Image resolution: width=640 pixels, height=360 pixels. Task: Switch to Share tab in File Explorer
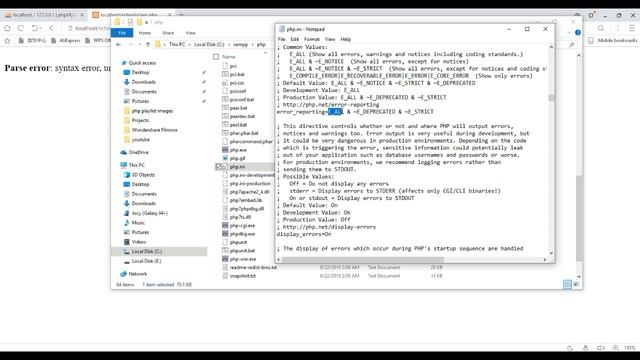coord(168,33)
